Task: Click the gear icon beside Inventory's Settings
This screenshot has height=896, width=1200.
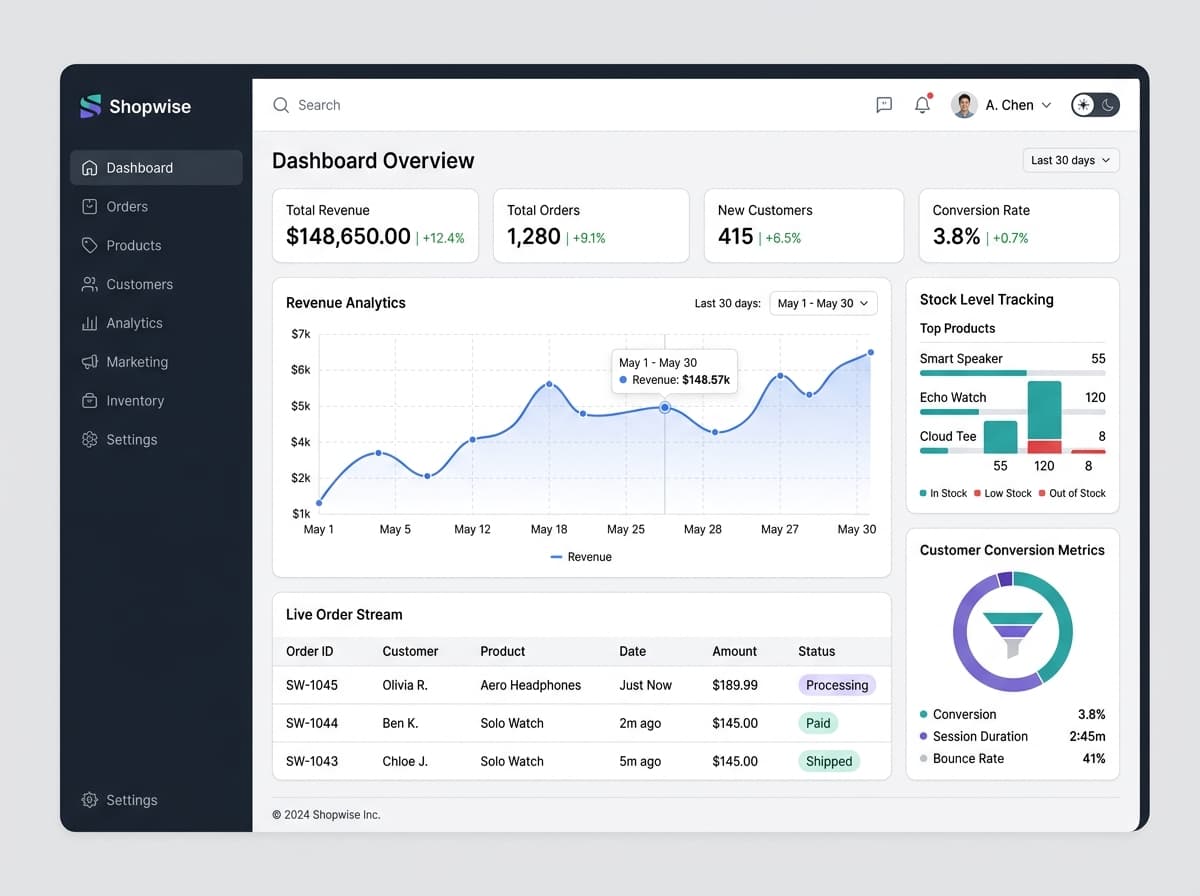Action: coord(90,440)
